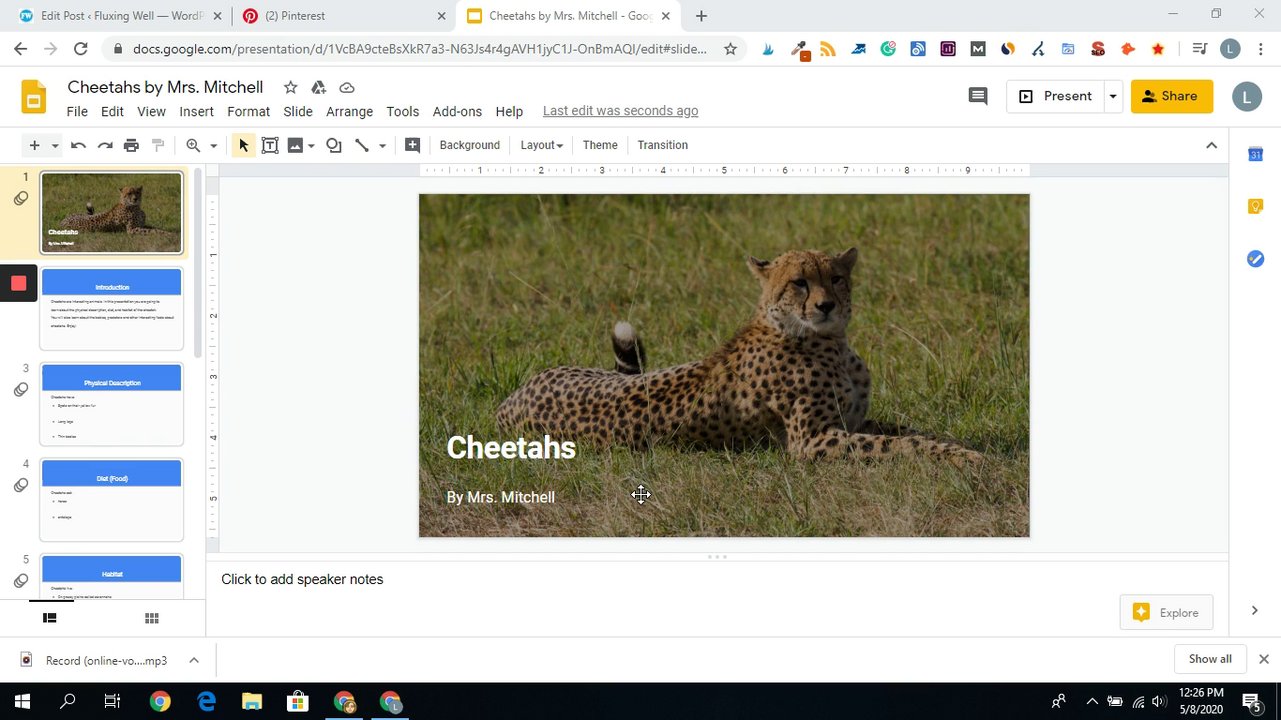Click the Undo arrow in the toolbar

click(78, 145)
